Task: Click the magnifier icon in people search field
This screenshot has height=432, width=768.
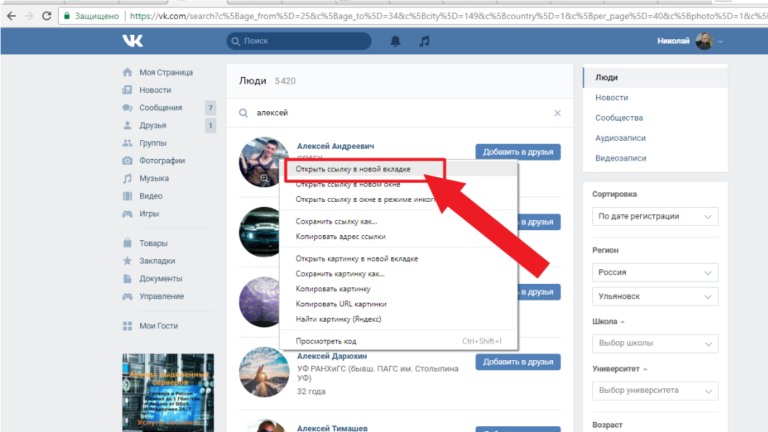Action: coord(243,113)
